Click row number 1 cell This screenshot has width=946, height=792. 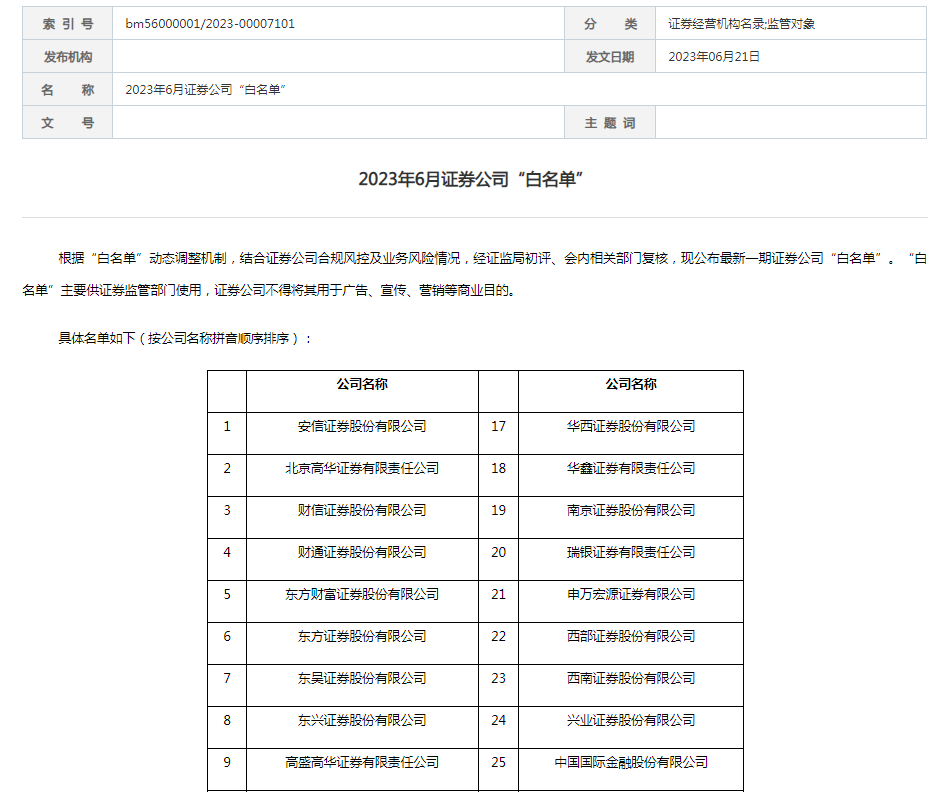coord(227,433)
